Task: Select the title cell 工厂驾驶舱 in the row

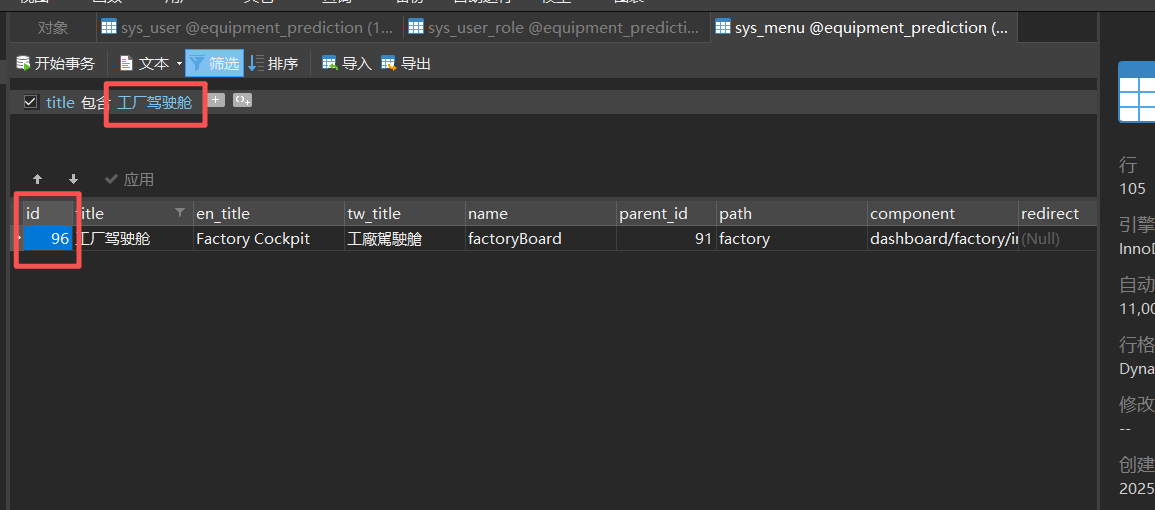Action: [133, 239]
